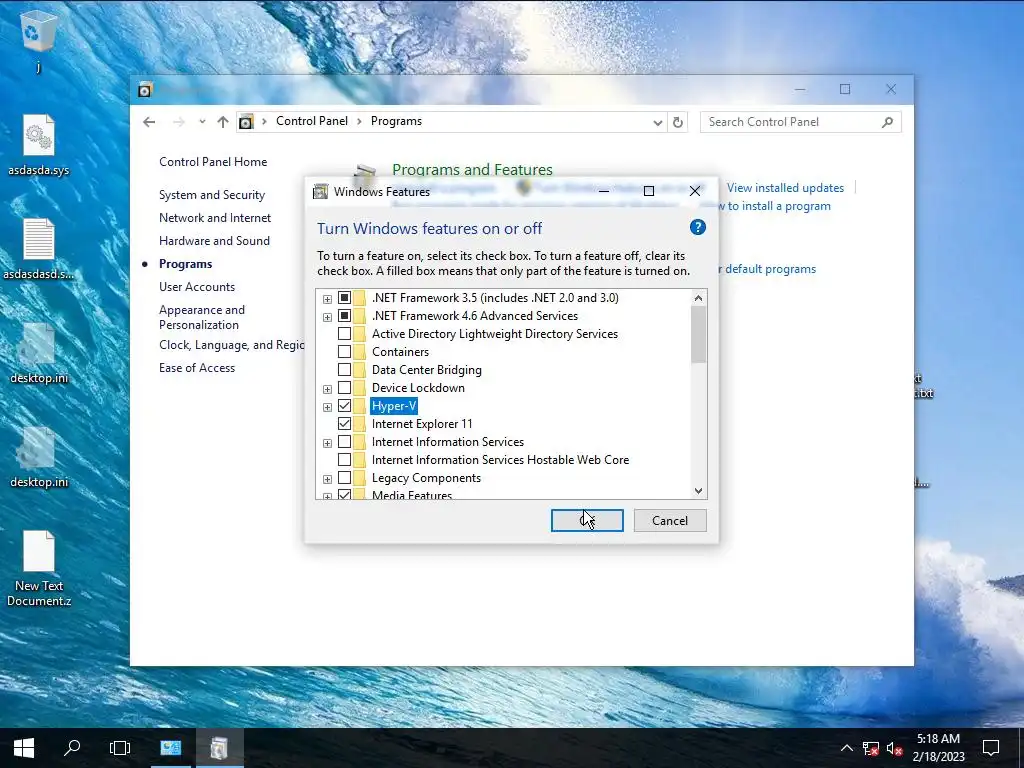Show hidden system tray icons
1024x768 pixels.
pos(846,748)
